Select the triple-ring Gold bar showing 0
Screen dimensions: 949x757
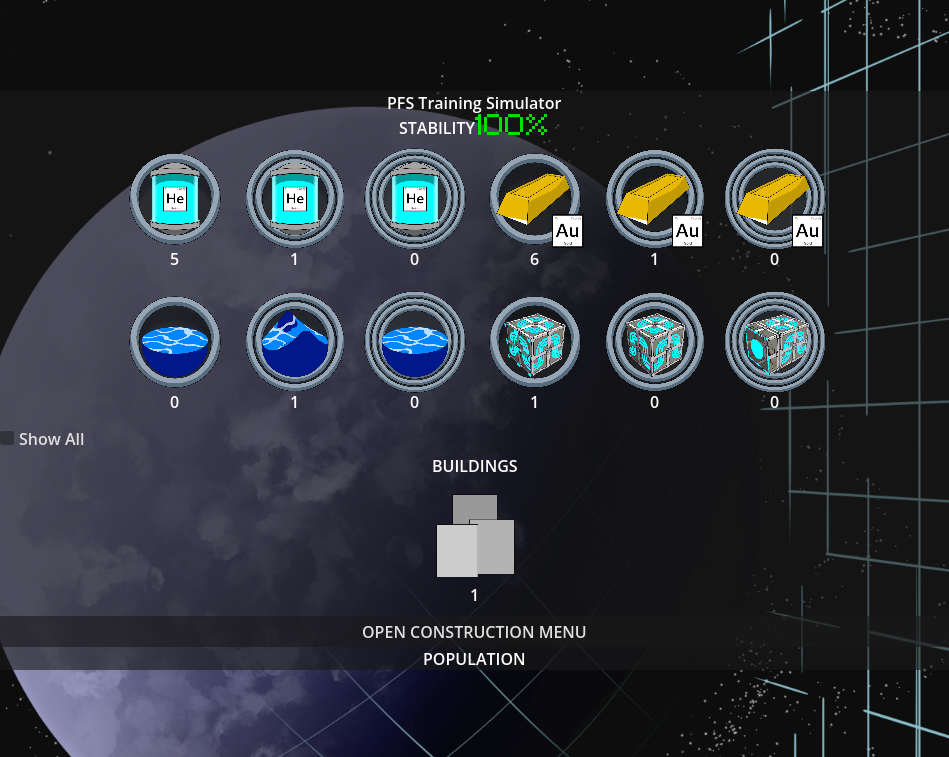775,198
